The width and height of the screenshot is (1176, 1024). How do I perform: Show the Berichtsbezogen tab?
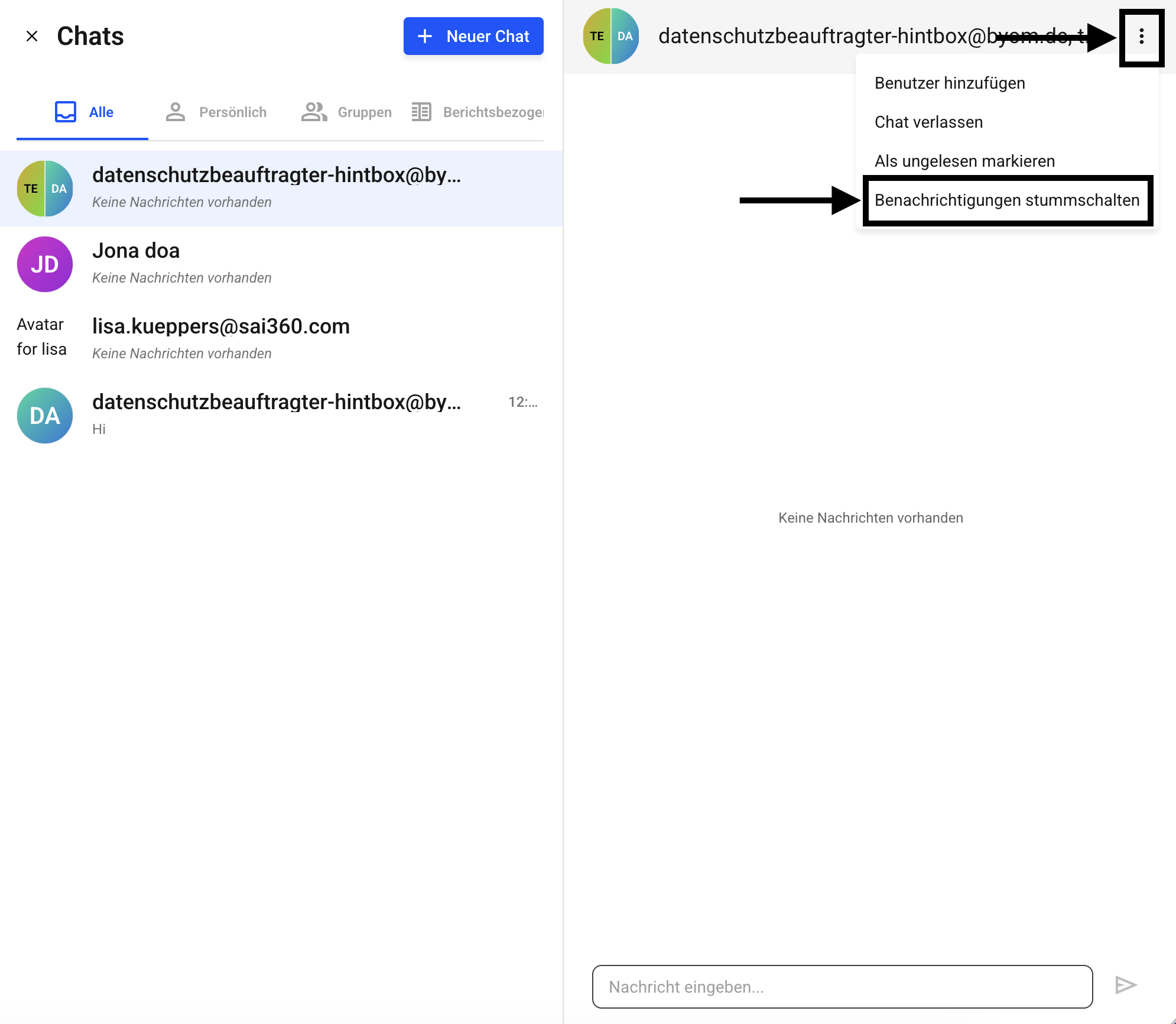click(477, 112)
